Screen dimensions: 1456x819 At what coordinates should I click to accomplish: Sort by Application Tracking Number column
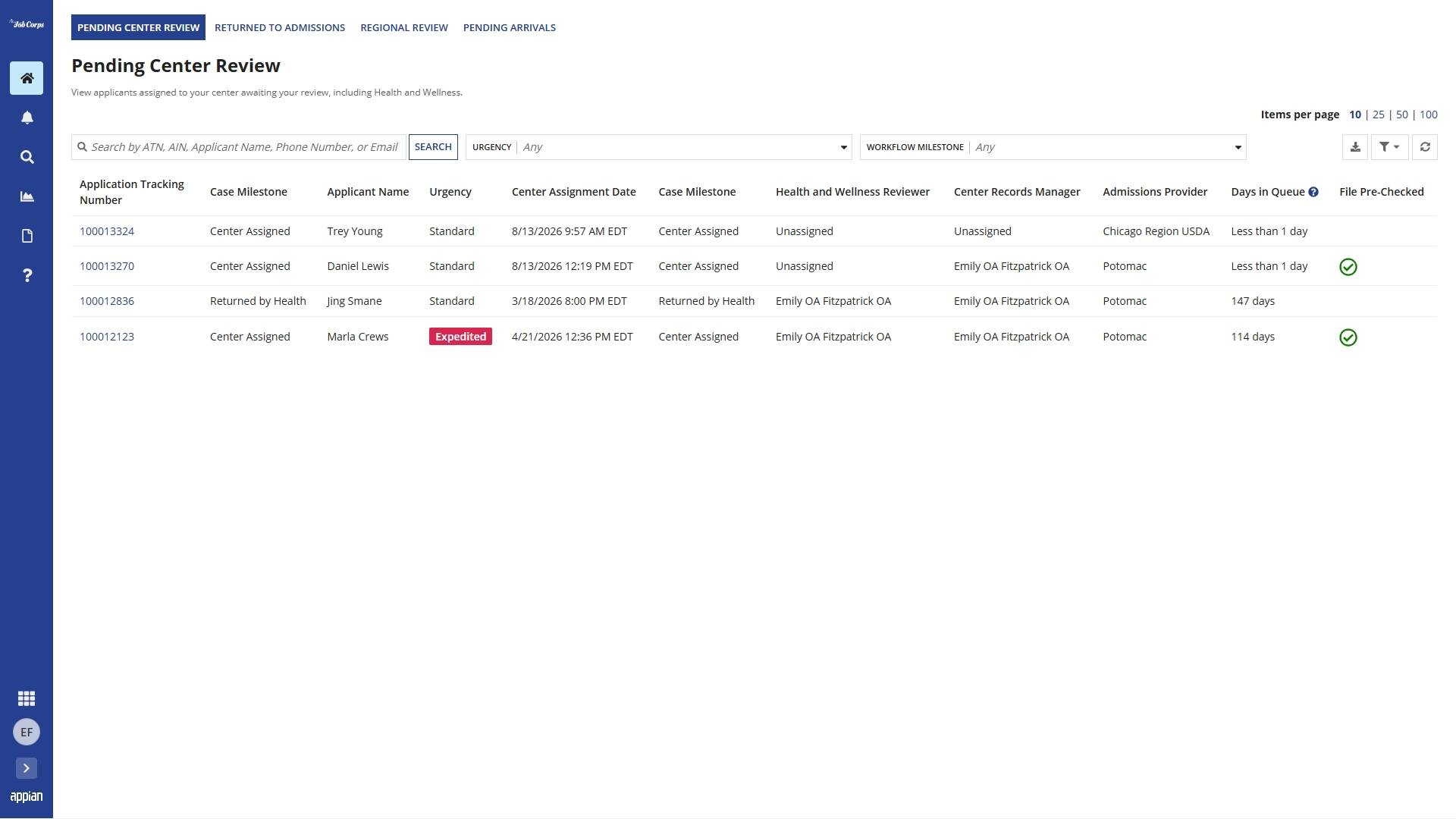(132, 192)
